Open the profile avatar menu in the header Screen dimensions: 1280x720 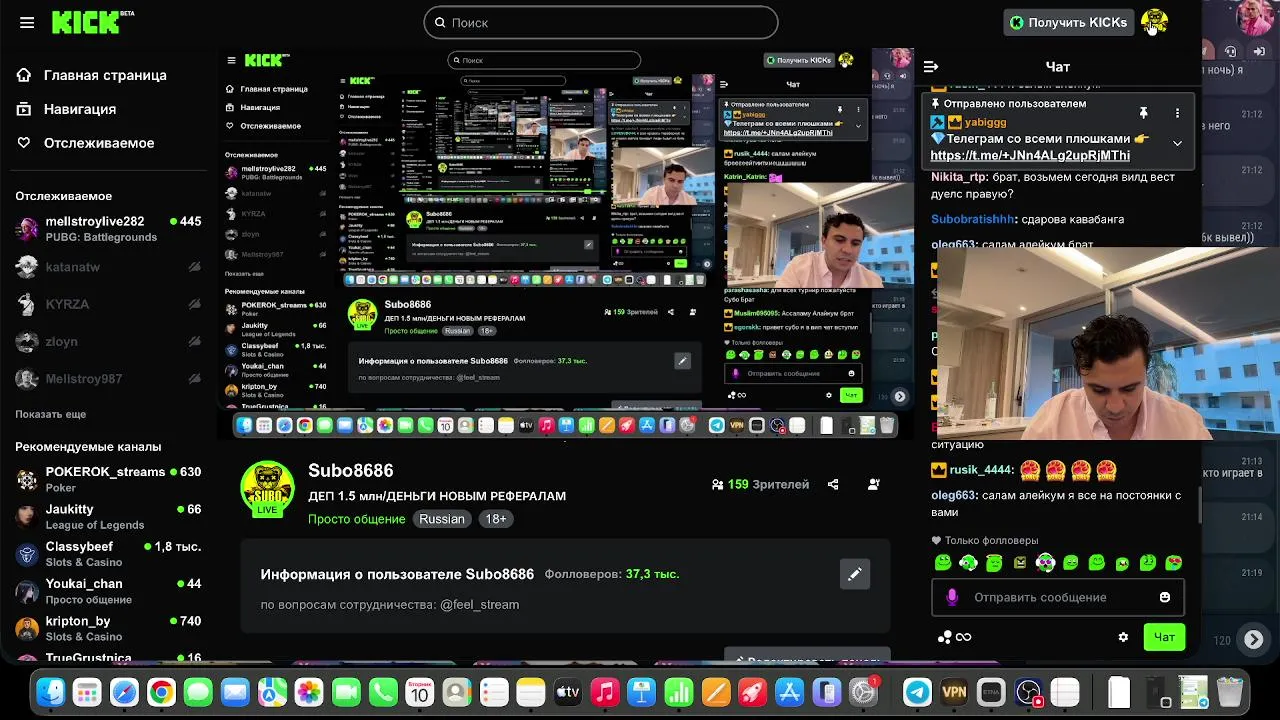[1154, 21]
